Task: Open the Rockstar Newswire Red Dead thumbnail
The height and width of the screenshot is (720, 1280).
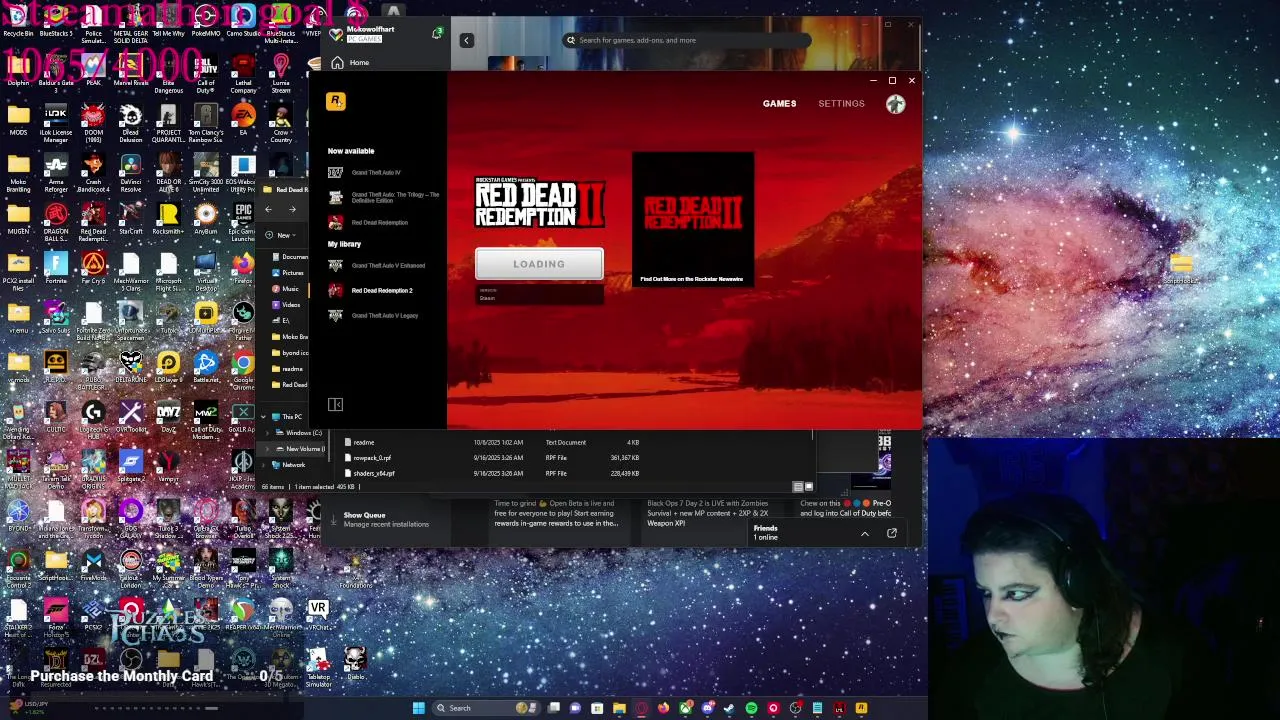Action: tap(693, 219)
